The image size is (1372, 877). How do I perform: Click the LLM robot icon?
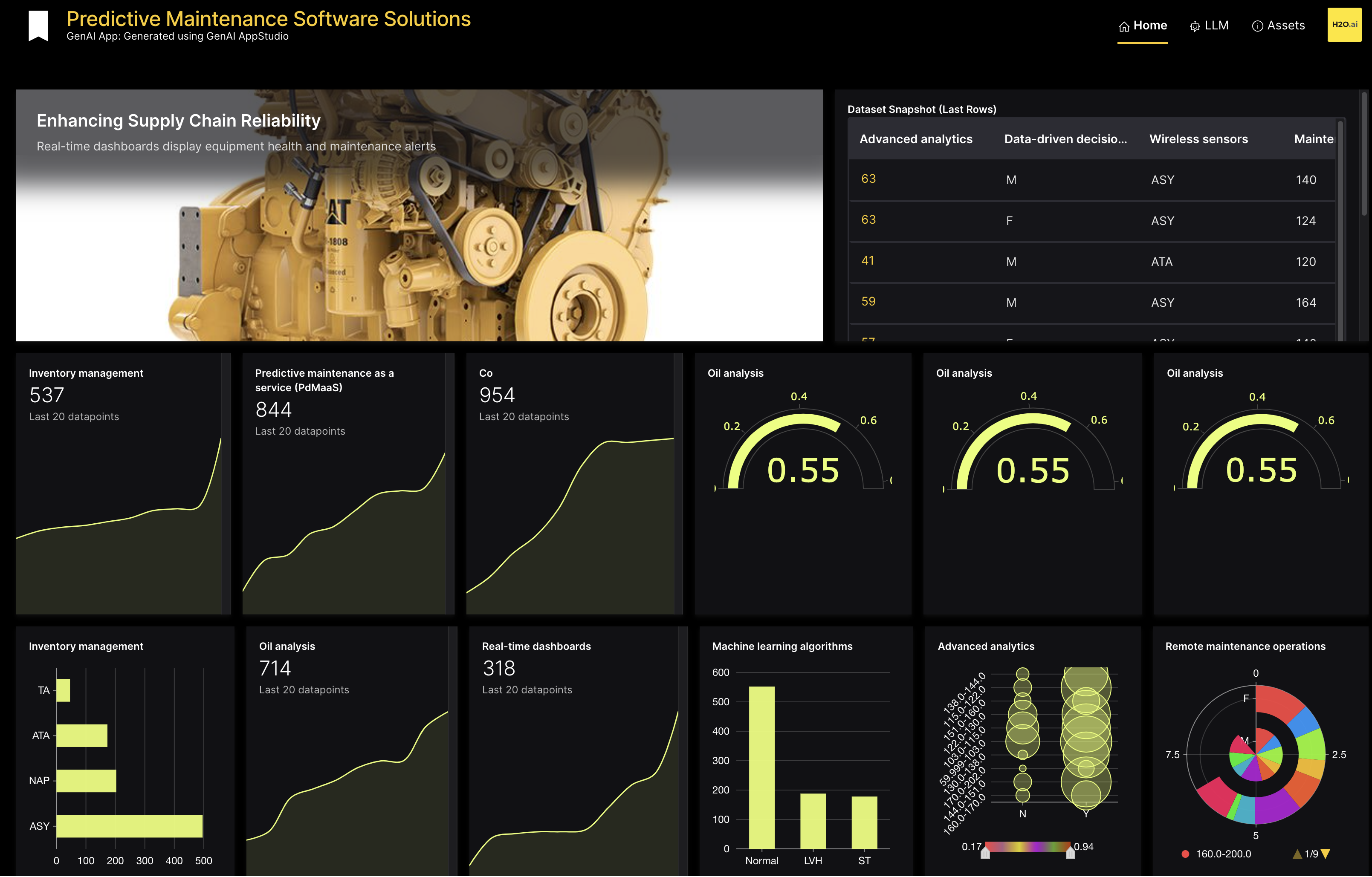click(x=1195, y=26)
